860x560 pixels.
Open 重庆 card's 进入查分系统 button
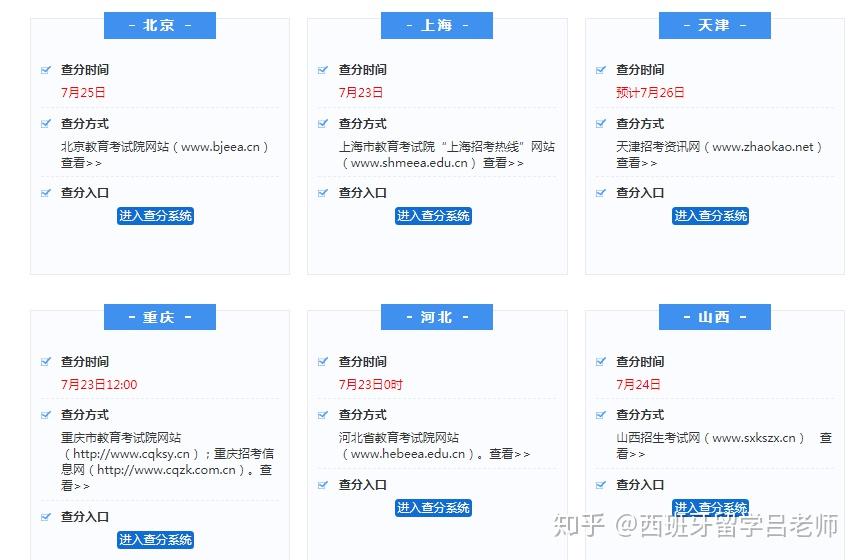[155, 540]
